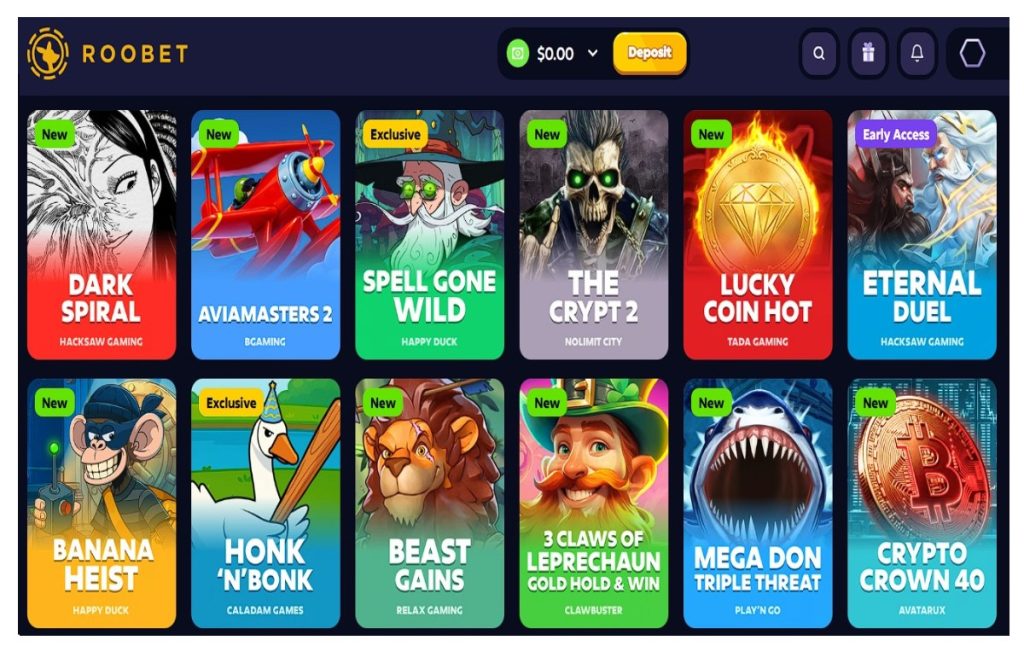Expand the $0.00 balance dropdown arrow
Image resolution: width=1024 pixels, height=652 pixels.
pos(592,53)
